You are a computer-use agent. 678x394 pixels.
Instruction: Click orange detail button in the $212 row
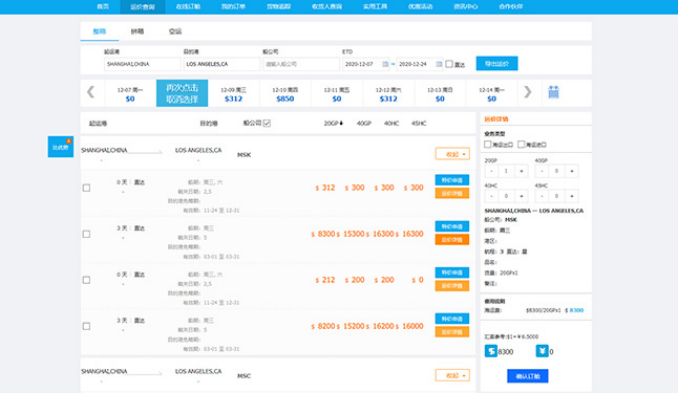pos(452,286)
